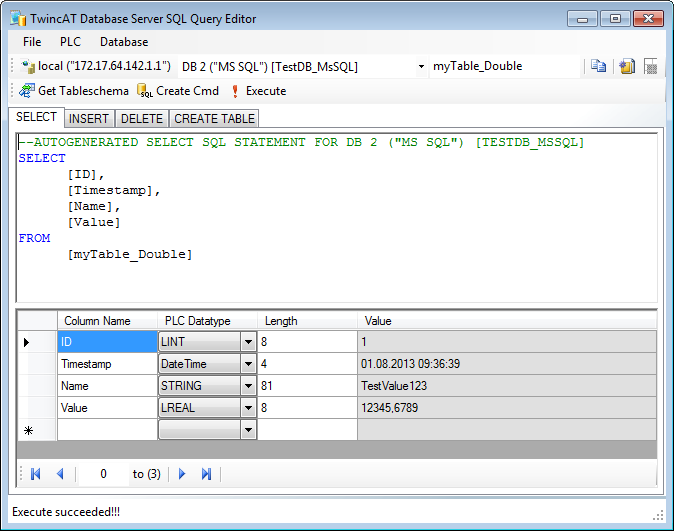Screen dimensions: 674x531
Task: Click the Create Cmd button
Action: tap(178, 91)
